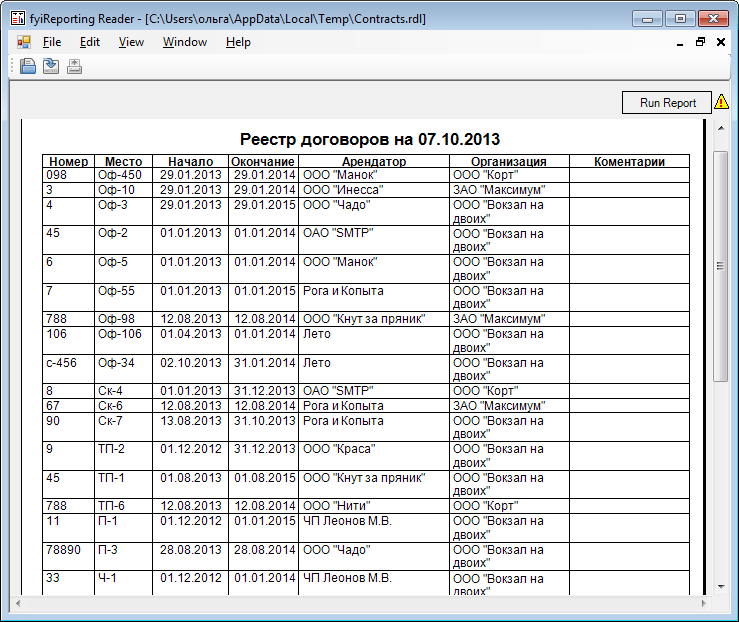Click the 'Номер' column header
Screen dimensions: 739x622
click(x=69, y=162)
